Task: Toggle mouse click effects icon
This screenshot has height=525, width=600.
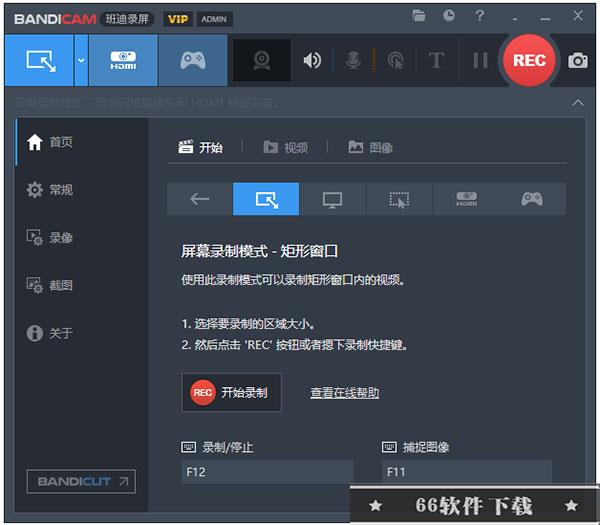Action: (396, 60)
